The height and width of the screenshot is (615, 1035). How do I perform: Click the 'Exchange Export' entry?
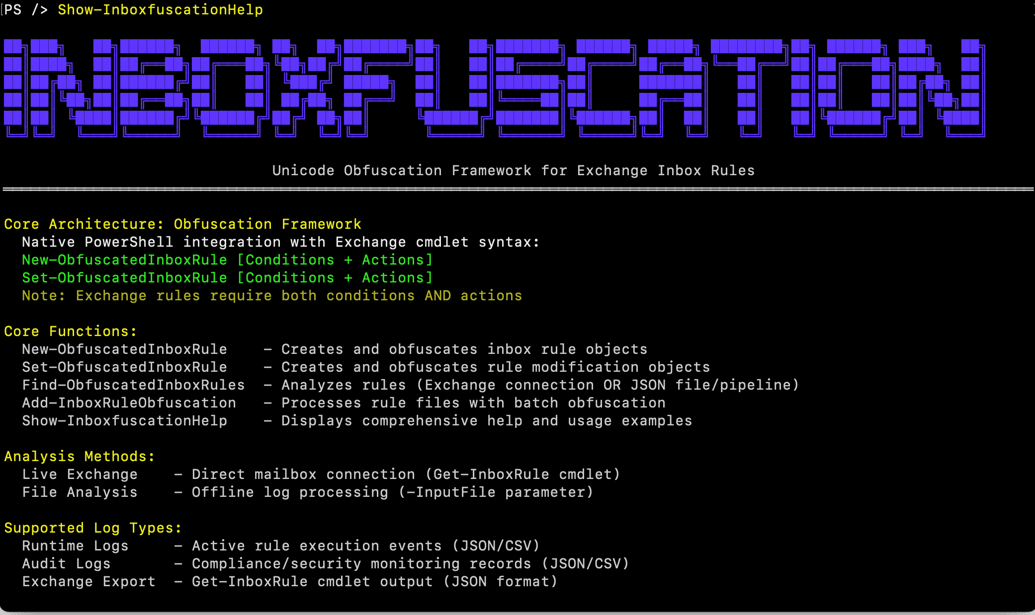click(x=88, y=581)
